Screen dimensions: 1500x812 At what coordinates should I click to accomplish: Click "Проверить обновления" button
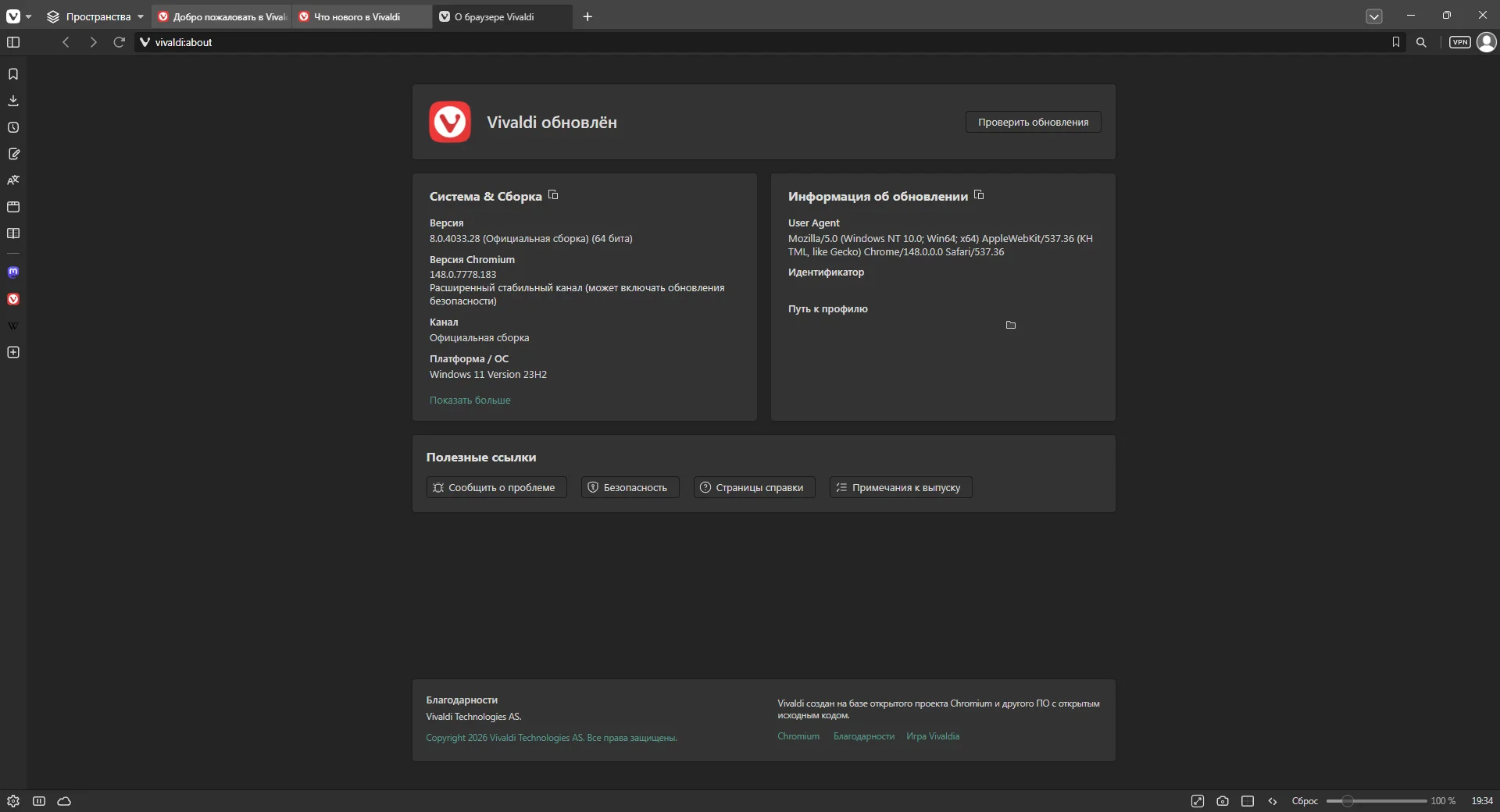tap(1033, 122)
